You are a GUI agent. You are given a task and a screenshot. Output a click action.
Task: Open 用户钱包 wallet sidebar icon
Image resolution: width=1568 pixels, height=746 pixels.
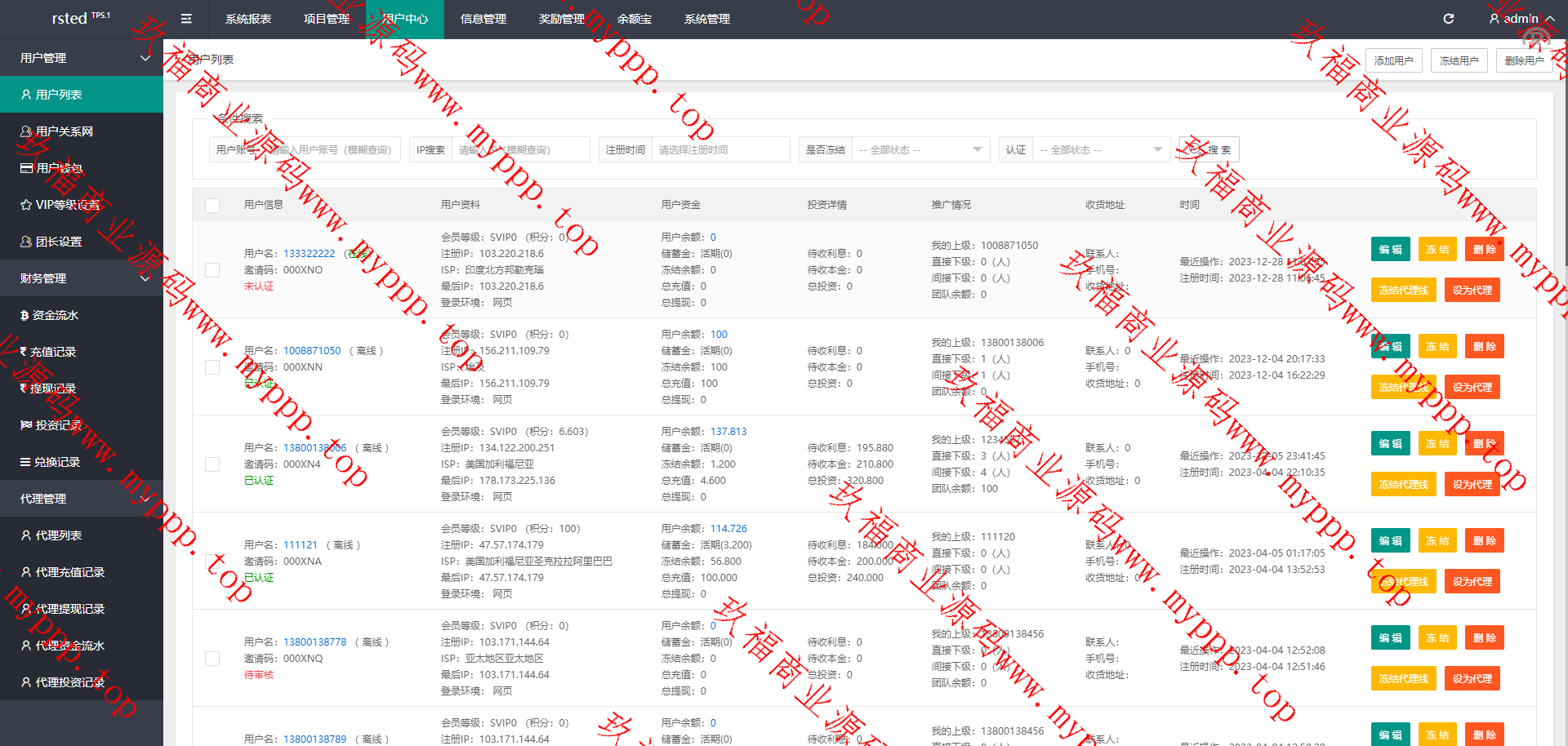coord(26,168)
